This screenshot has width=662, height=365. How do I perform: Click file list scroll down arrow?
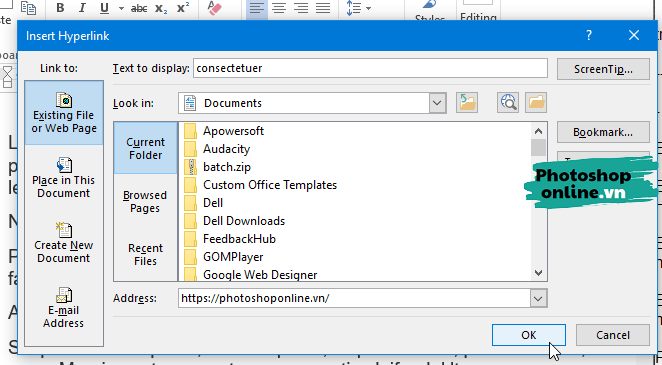[538, 273]
